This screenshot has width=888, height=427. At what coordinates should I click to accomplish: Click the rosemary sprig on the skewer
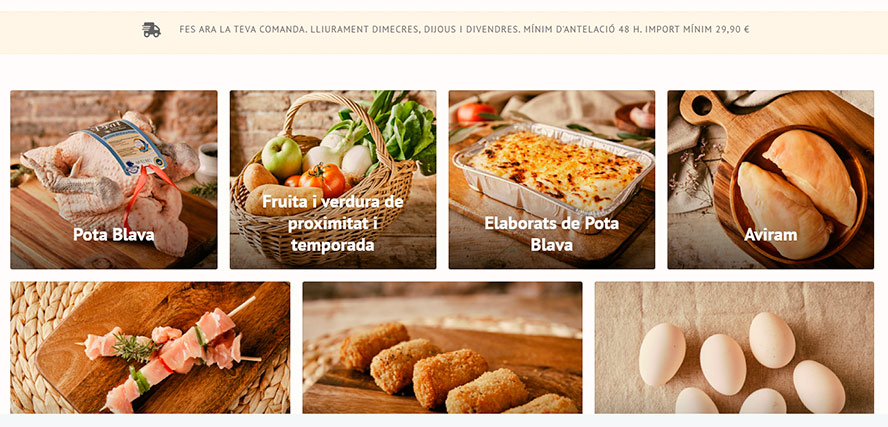[x=134, y=347]
